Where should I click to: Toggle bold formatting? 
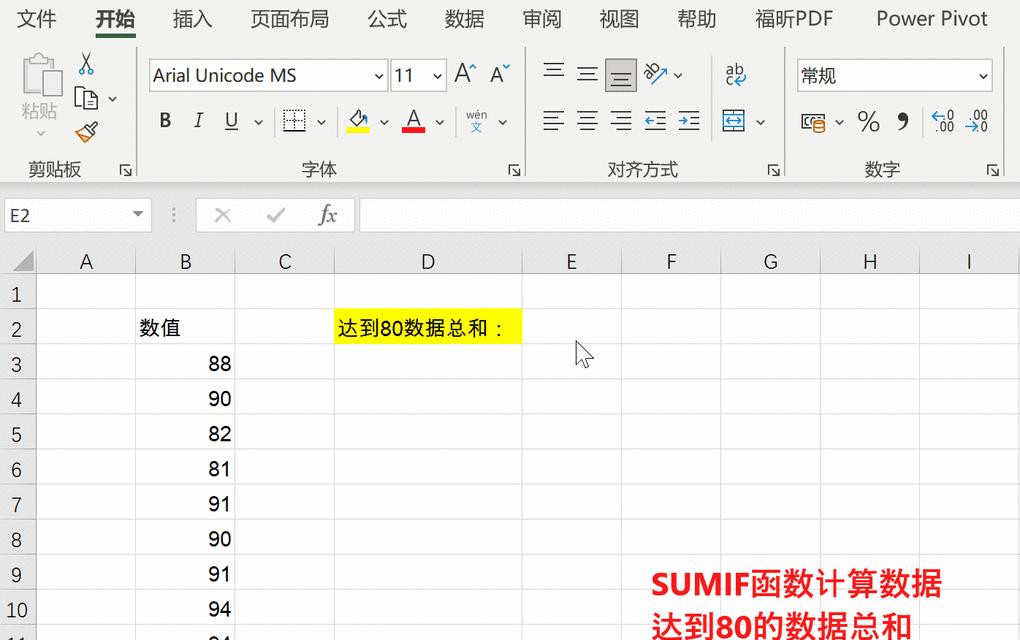(165, 121)
